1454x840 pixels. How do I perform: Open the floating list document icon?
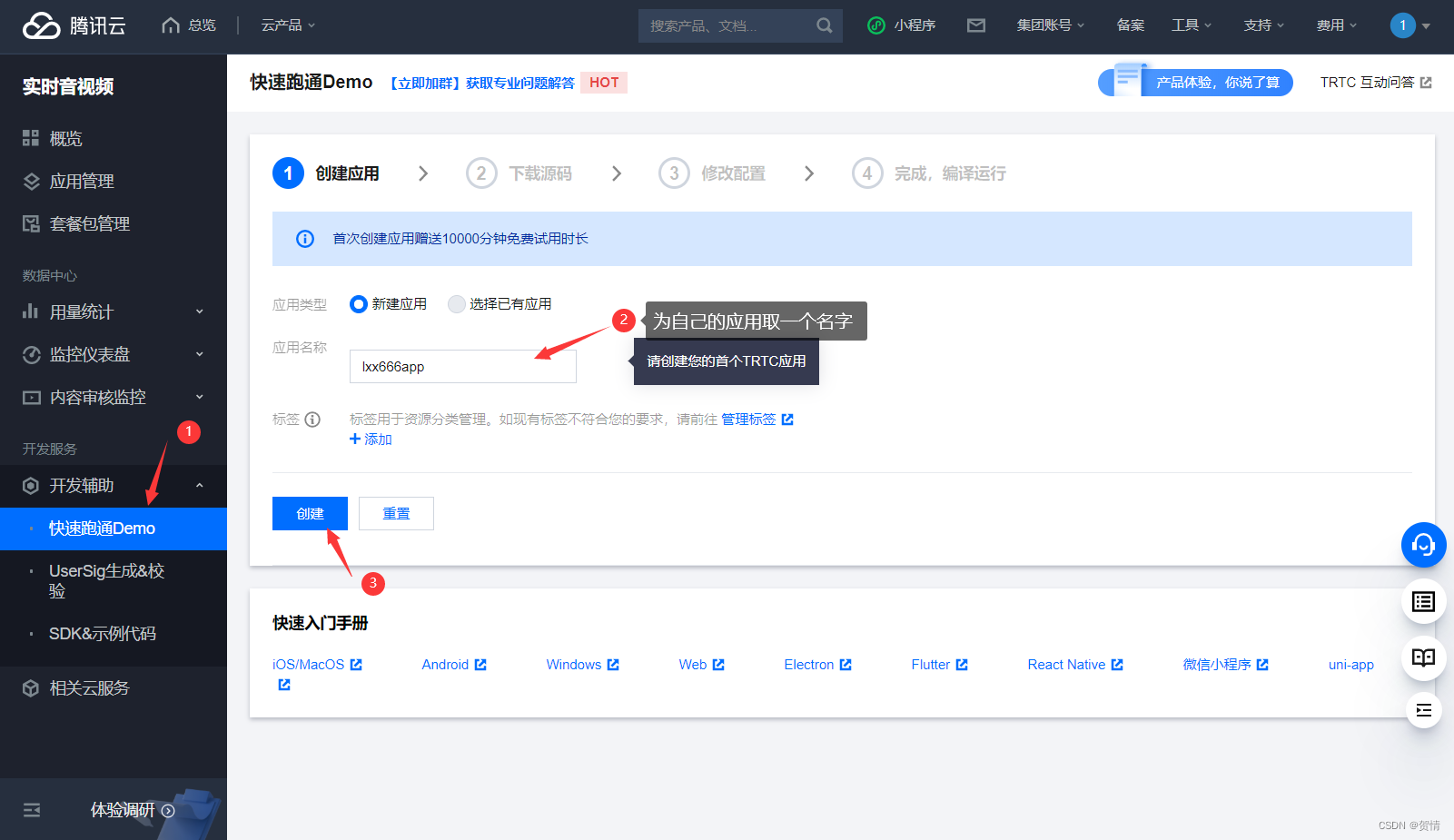point(1423,601)
